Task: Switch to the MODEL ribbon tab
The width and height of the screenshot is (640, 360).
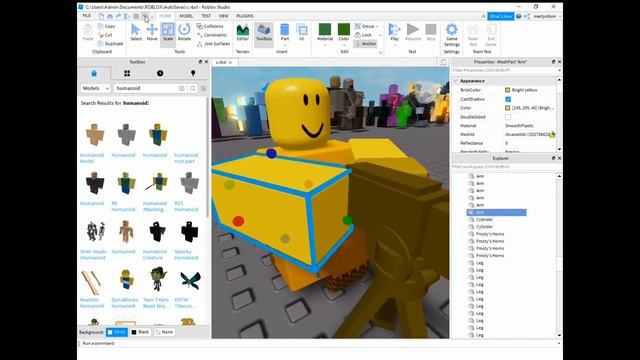Action: [x=186, y=16]
